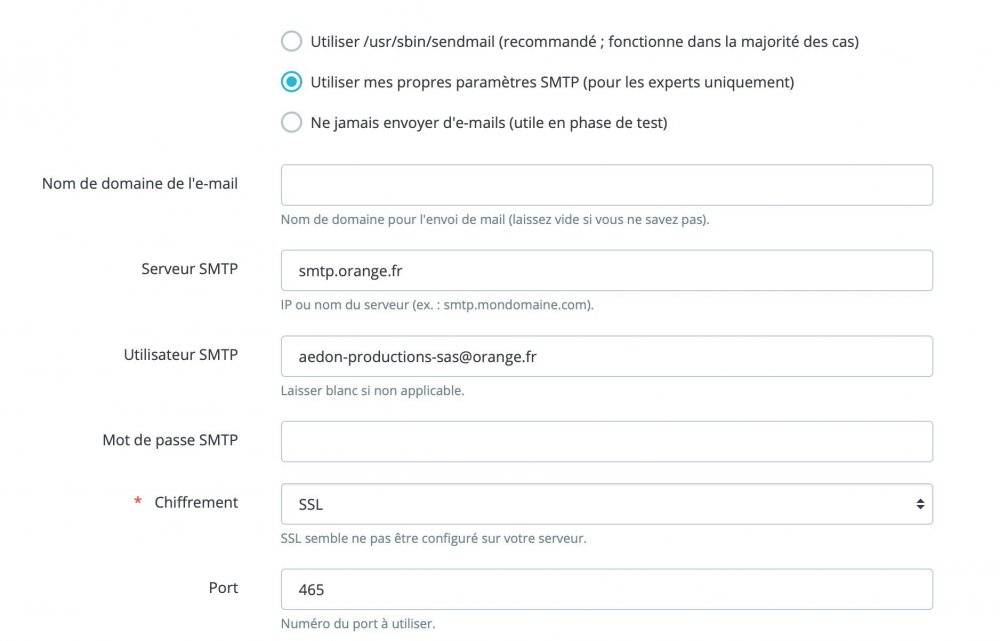Click the 'Nom de domaine de l'e-mail' label
The width and height of the screenshot is (1000, 641).
click(140, 183)
